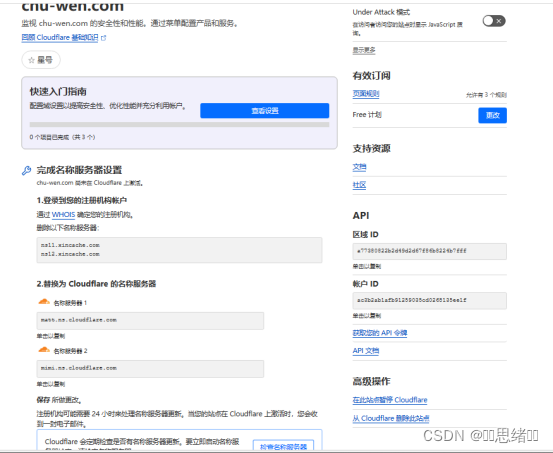This screenshot has height=453, width=553.
Task: Open the Cloudflare basics review link
Action: [60, 37]
